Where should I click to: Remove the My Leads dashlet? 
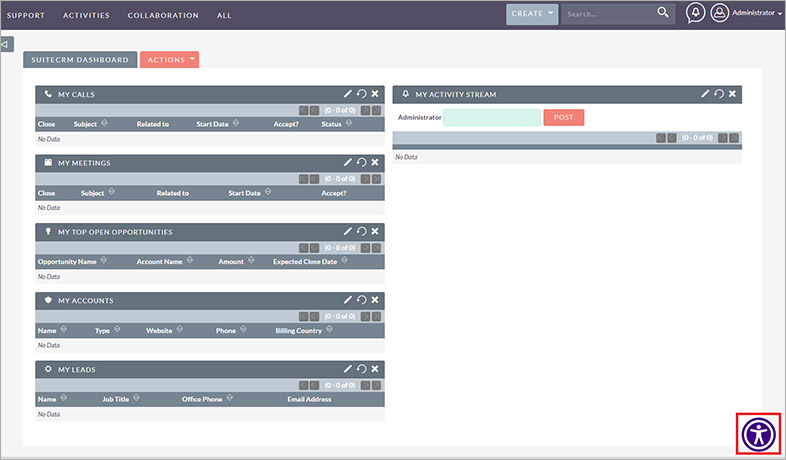coord(375,369)
